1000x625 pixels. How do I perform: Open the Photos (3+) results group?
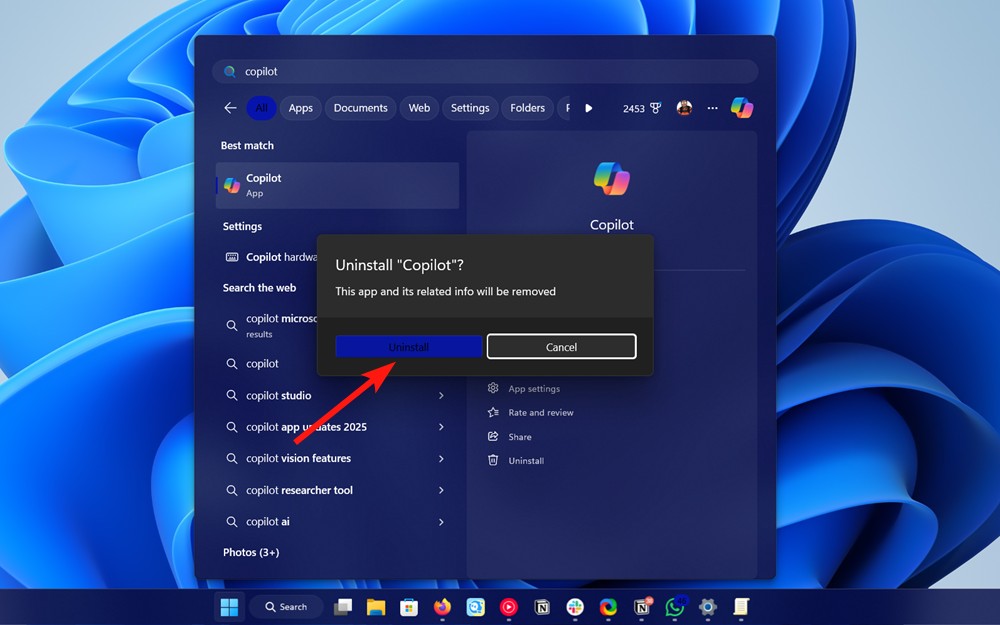(x=251, y=552)
